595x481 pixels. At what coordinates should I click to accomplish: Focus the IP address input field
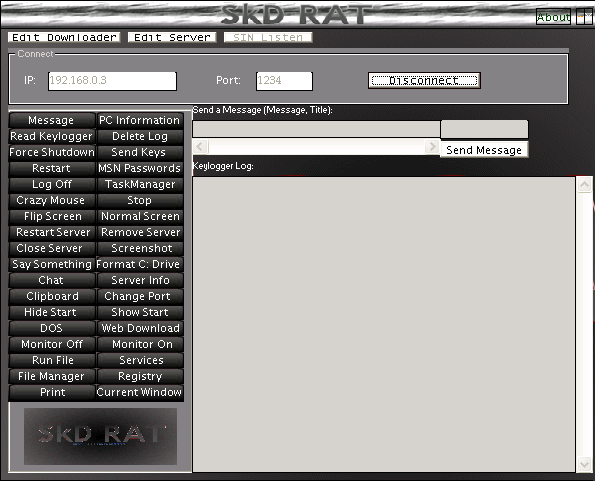pos(112,81)
